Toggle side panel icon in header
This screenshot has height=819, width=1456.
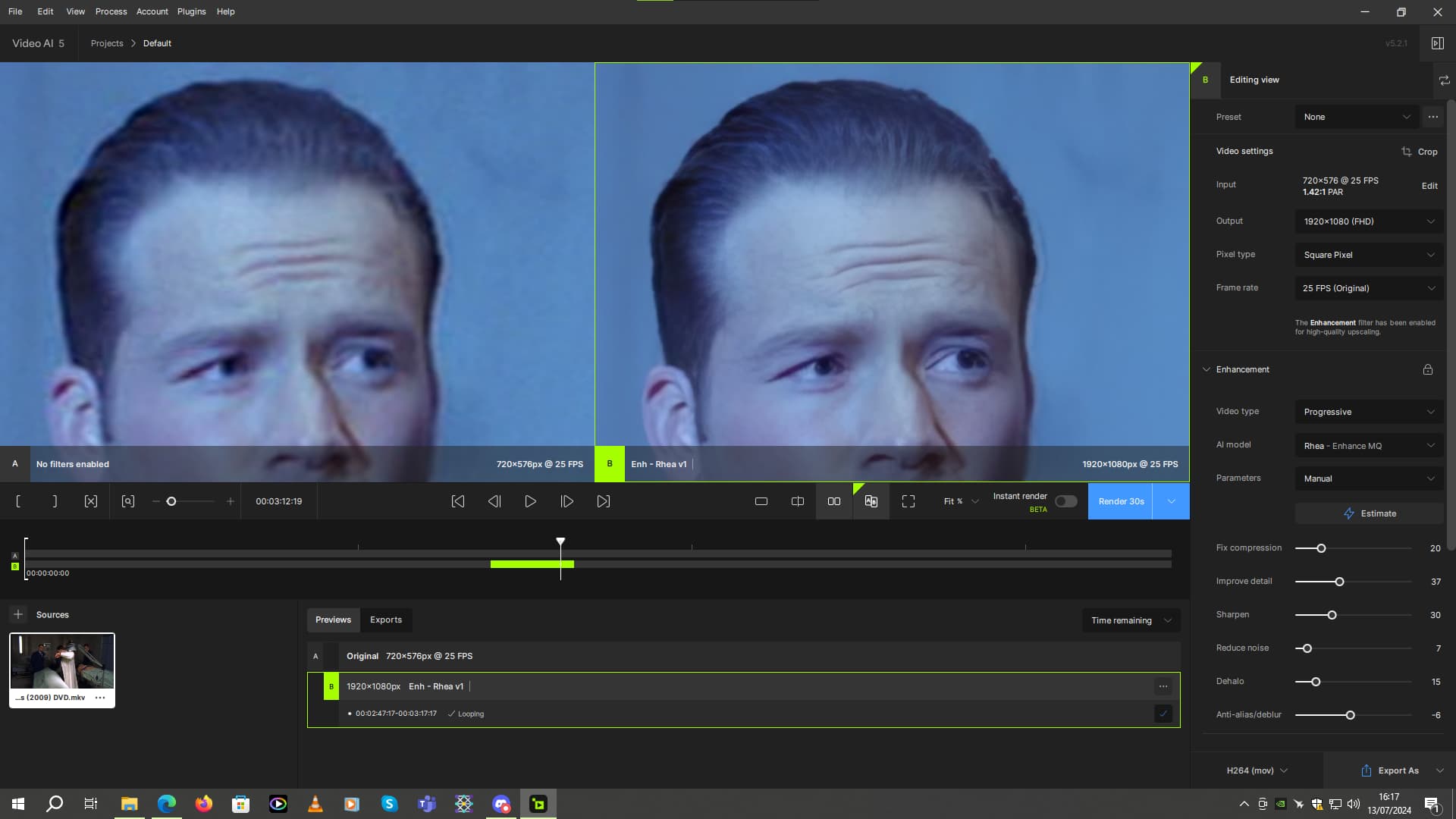pyautogui.click(x=1437, y=43)
